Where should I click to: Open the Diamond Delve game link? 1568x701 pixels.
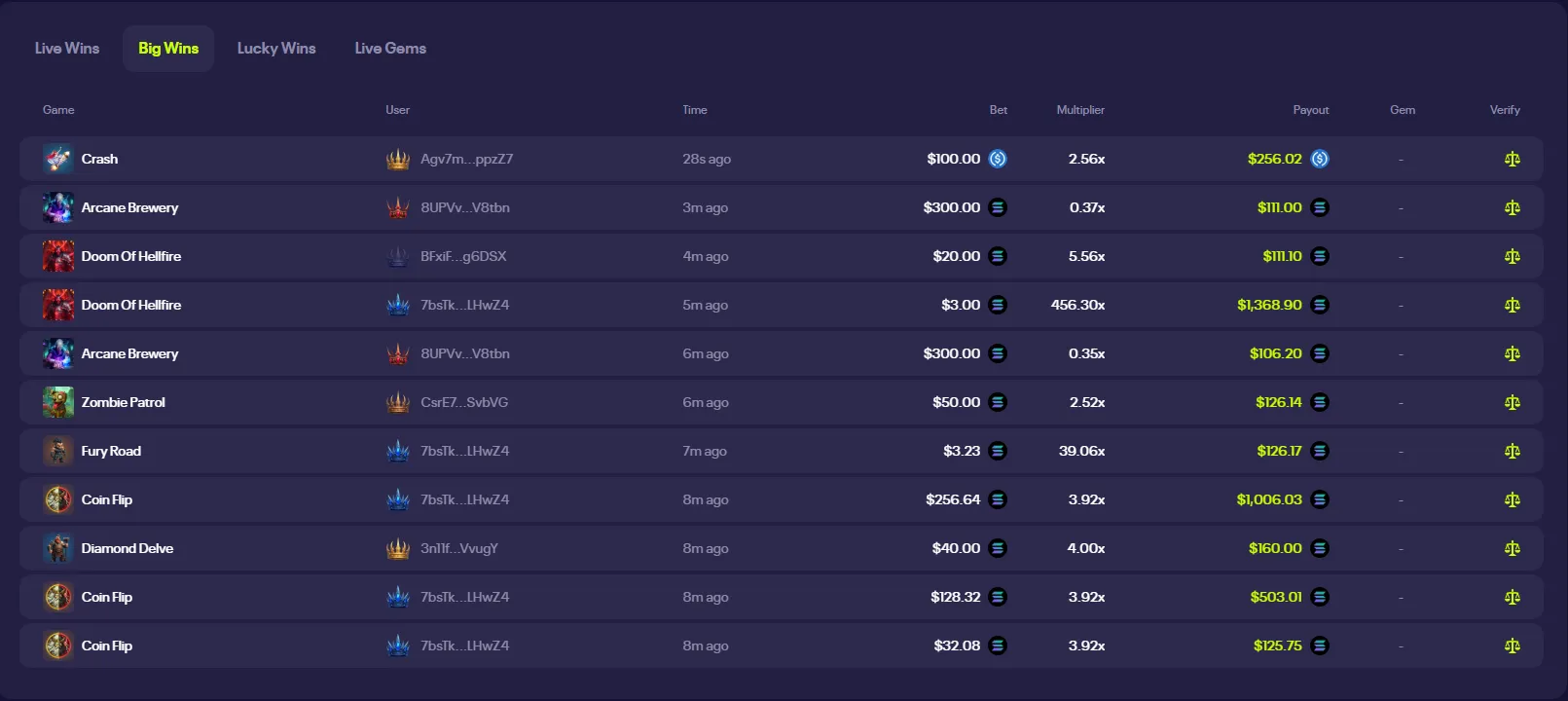(x=128, y=548)
